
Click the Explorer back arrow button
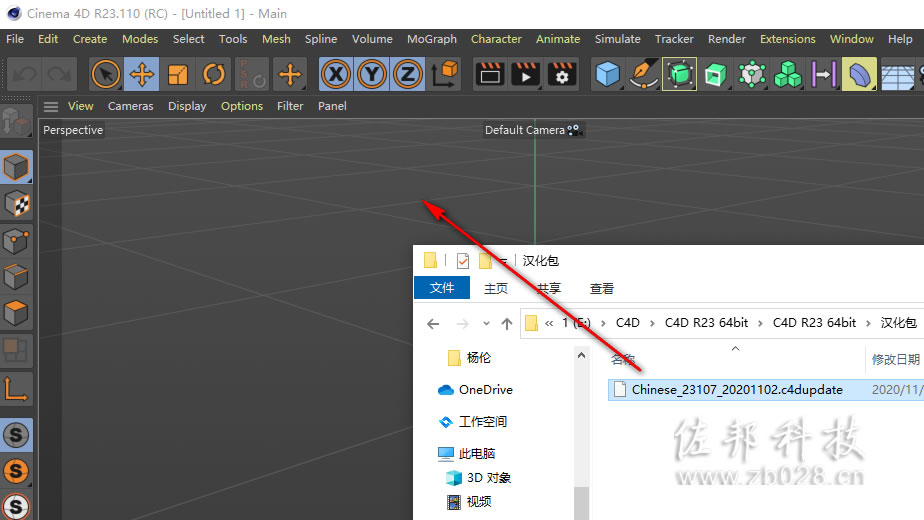pyautogui.click(x=433, y=323)
